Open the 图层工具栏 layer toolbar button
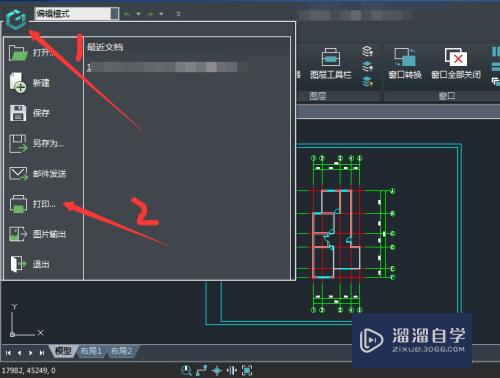This screenshot has height=378, width=500. [331, 64]
